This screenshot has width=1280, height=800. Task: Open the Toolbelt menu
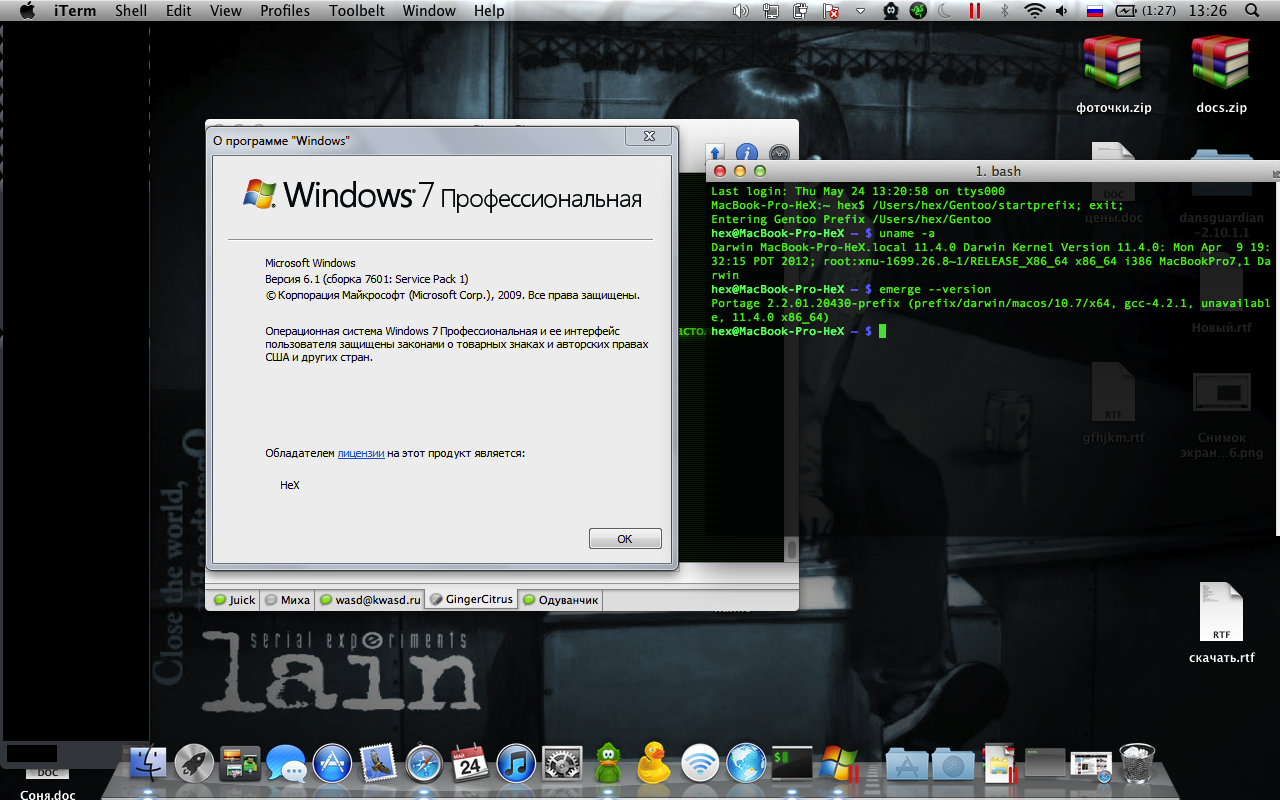[x=356, y=11]
